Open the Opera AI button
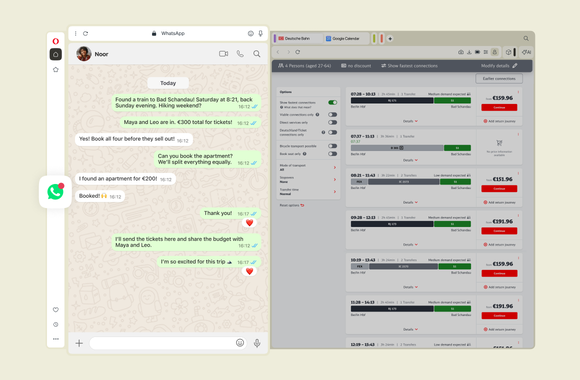This screenshot has width=580, height=380. [x=526, y=52]
